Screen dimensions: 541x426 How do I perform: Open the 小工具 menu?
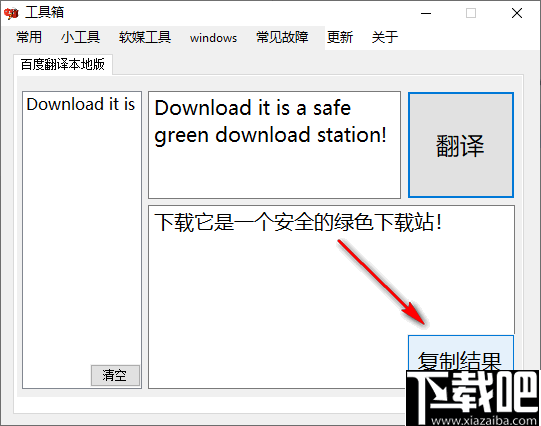tap(80, 37)
